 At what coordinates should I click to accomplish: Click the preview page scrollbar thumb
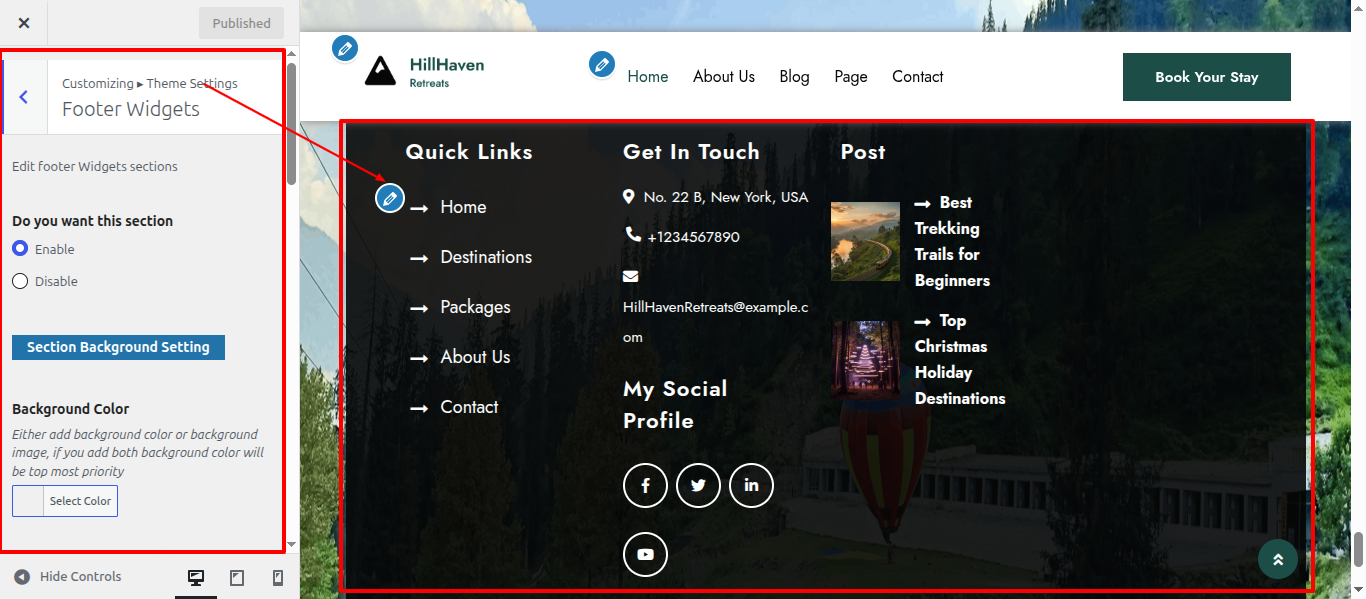1358,548
